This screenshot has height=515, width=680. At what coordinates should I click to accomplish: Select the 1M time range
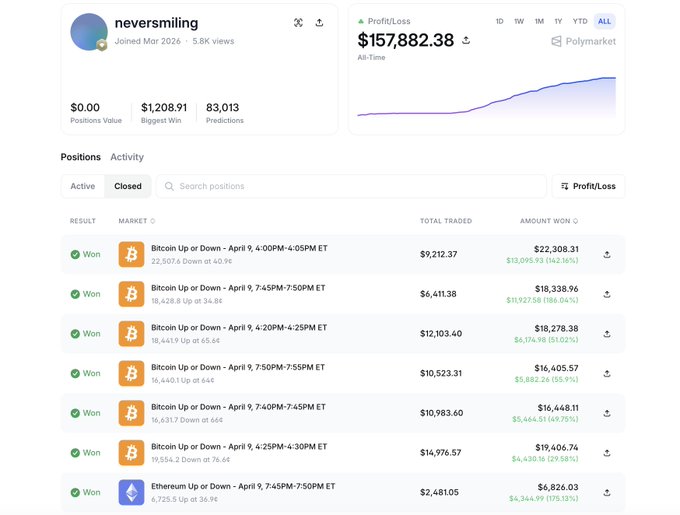click(539, 21)
